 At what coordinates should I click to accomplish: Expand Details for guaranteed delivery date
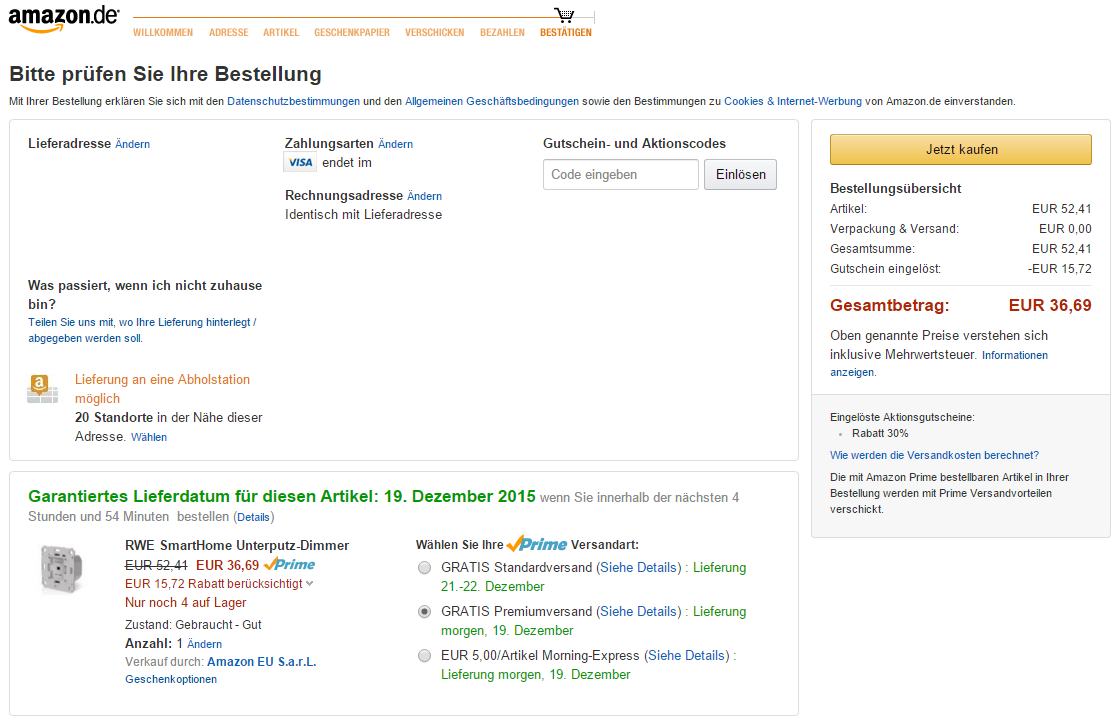[253, 517]
